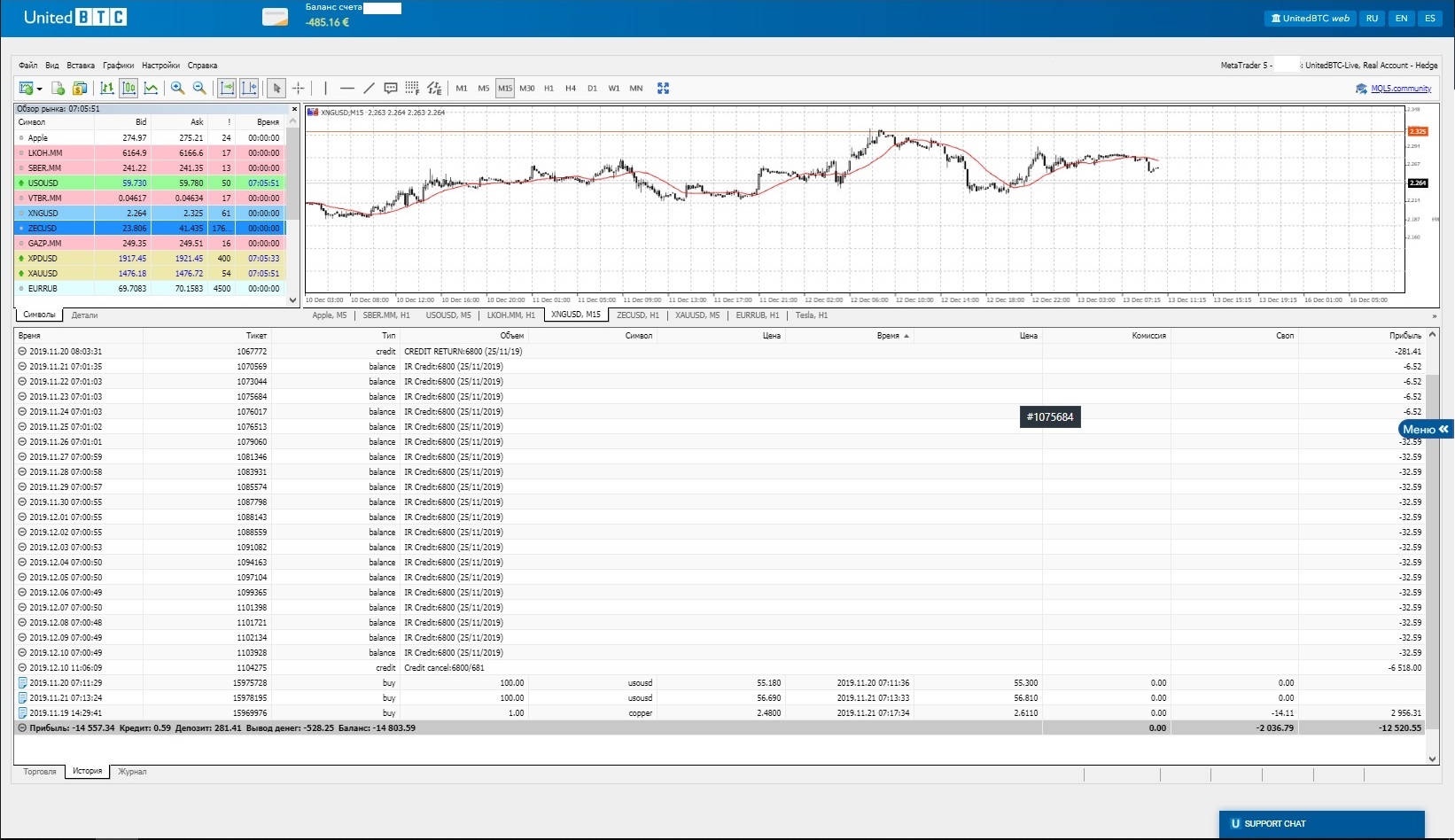Switch to Журнал tab

tap(132, 772)
